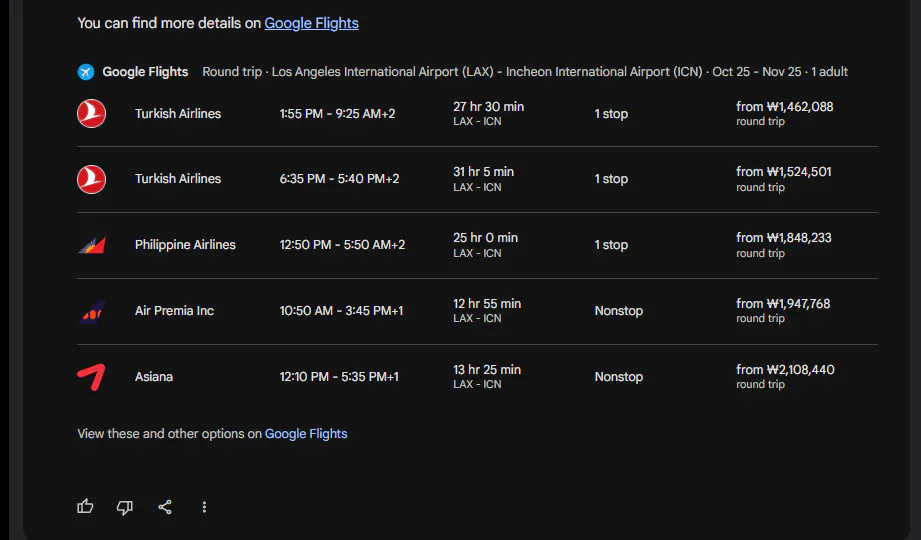The image size is (921, 540).
Task: Select the Turkish Airlines 6:35 PM flight
Action: point(337,179)
